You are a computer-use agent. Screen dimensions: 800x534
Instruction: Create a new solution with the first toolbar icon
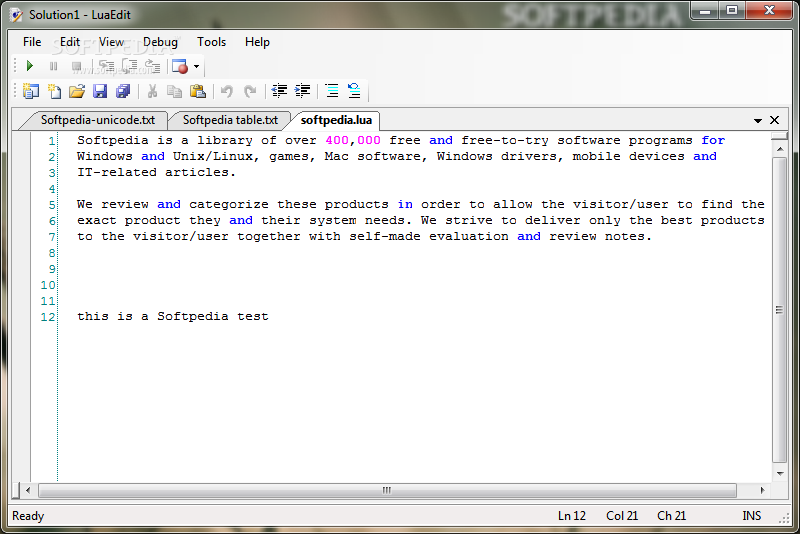[31, 91]
